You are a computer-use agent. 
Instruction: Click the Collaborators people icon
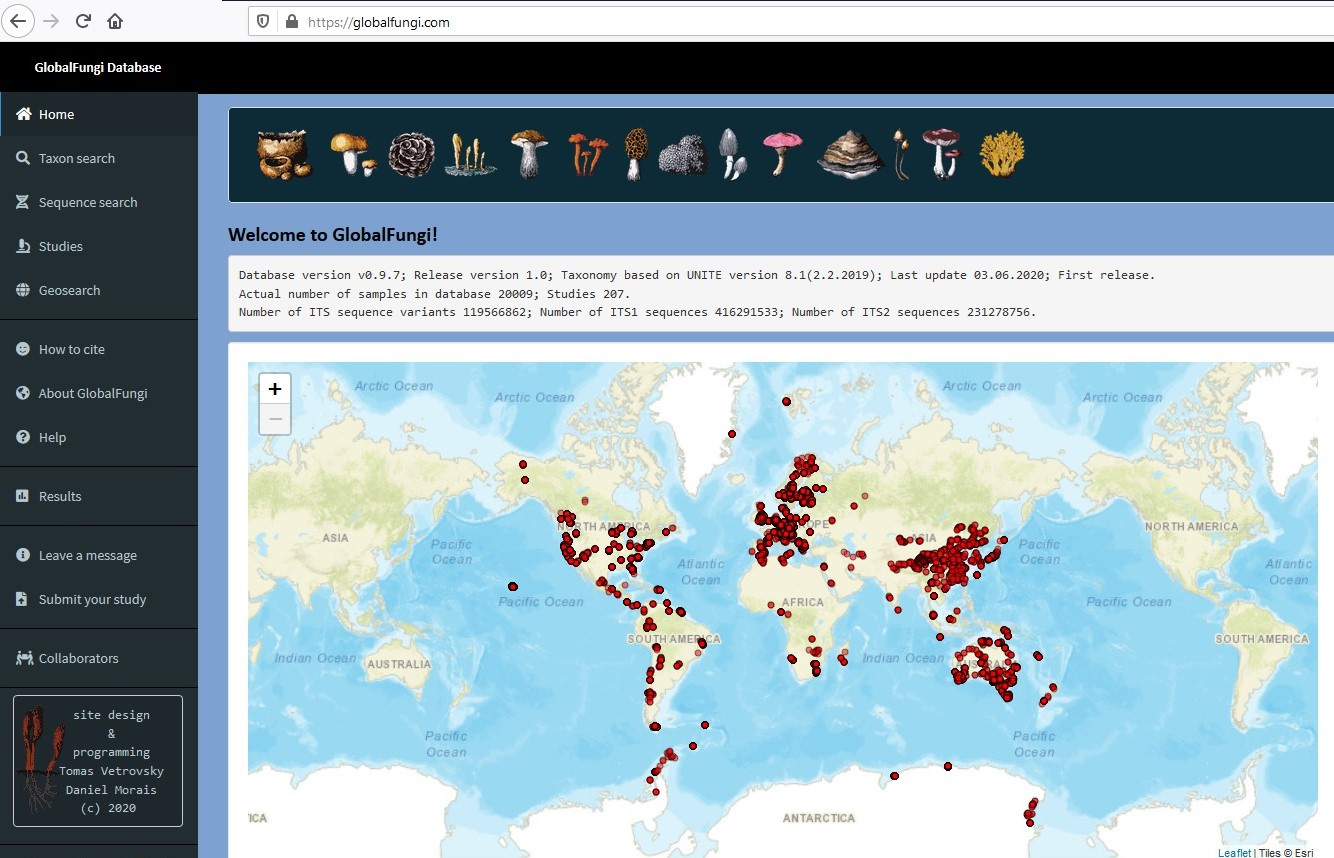[24, 658]
